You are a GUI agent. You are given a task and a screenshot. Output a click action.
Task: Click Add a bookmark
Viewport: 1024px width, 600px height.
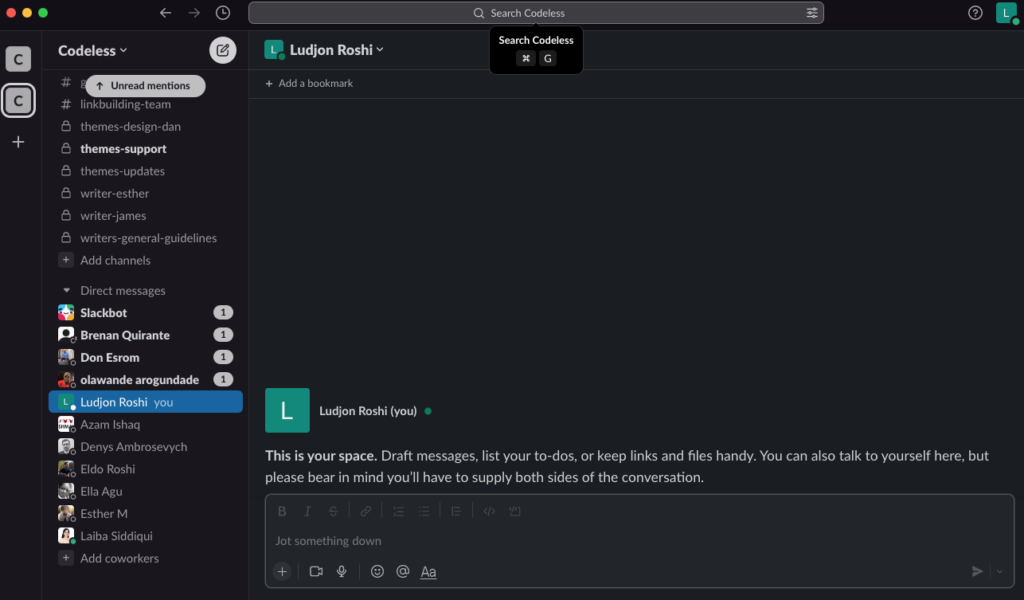tap(309, 84)
